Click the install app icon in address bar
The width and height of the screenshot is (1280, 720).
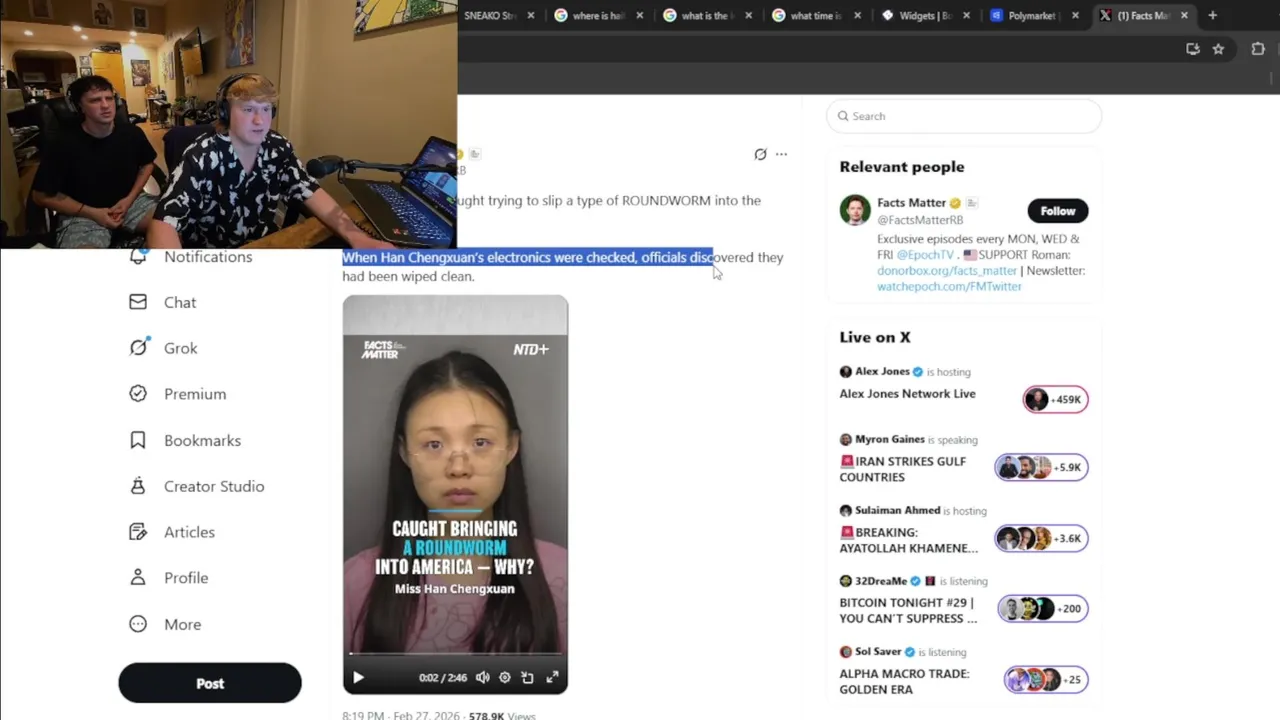[1192, 49]
